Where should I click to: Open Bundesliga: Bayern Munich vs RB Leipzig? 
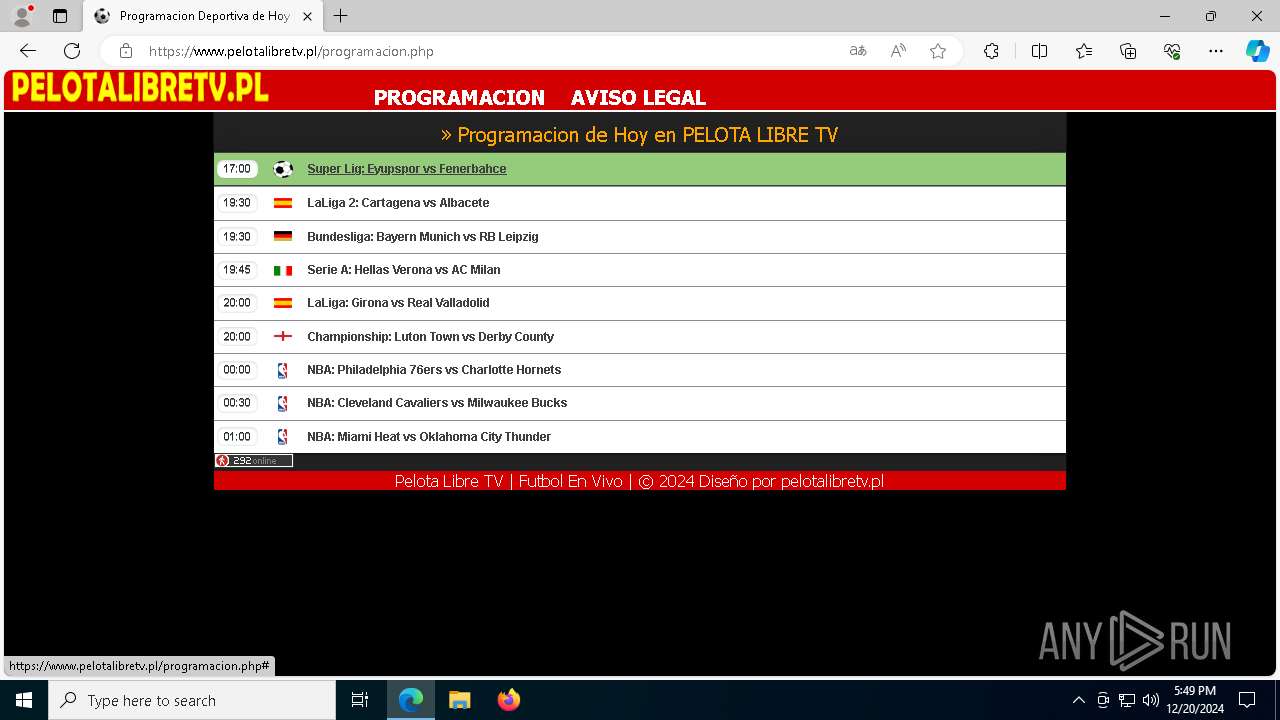[423, 237]
